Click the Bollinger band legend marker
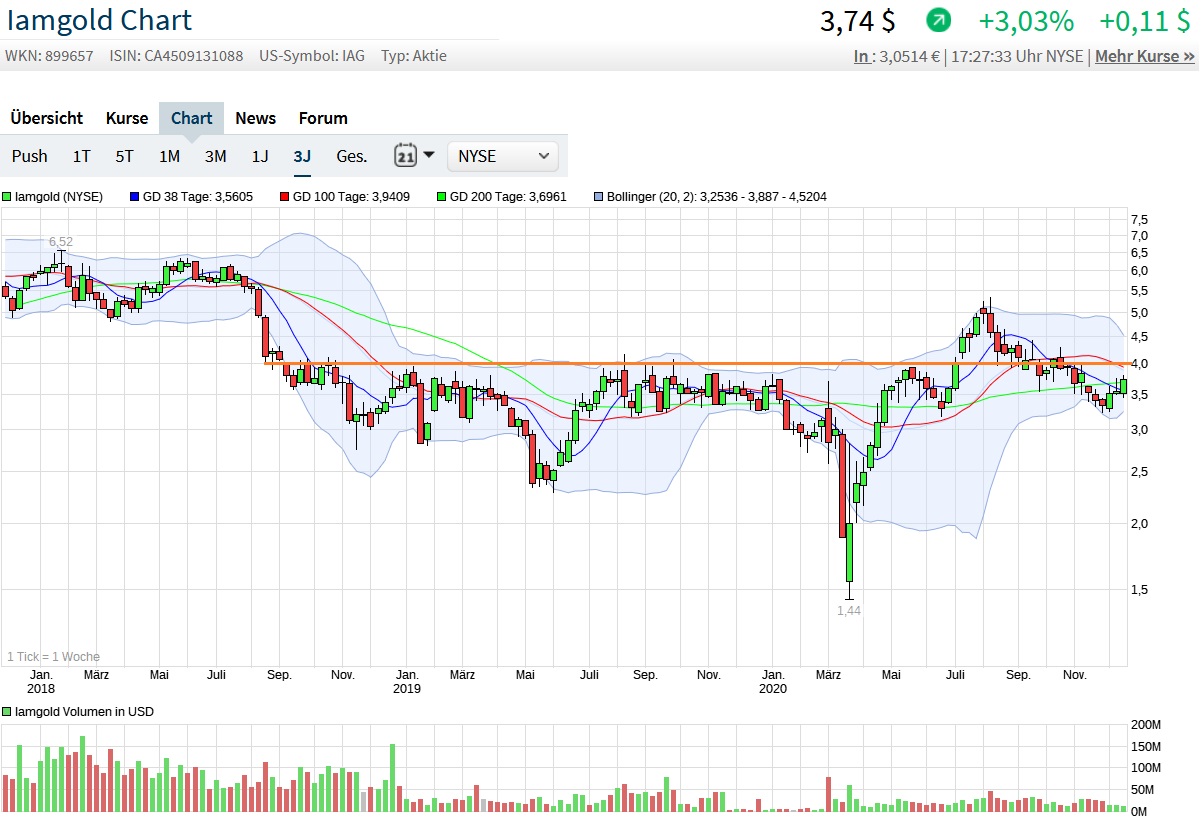The width and height of the screenshot is (1201, 820). pyautogui.click(x=599, y=197)
